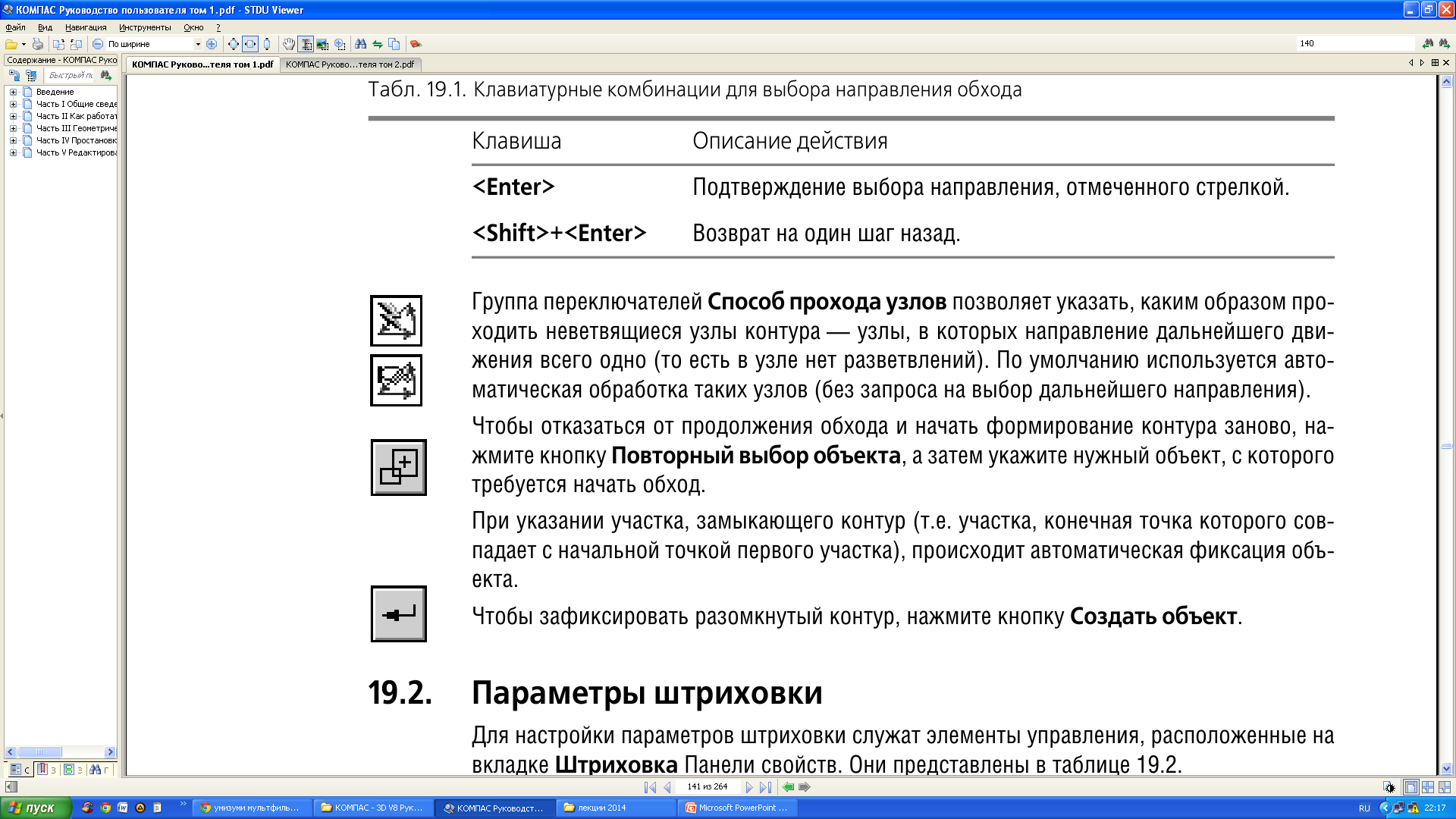Click the green swap arrows icon
This screenshot has width=1456, height=819.
[377, 44]
